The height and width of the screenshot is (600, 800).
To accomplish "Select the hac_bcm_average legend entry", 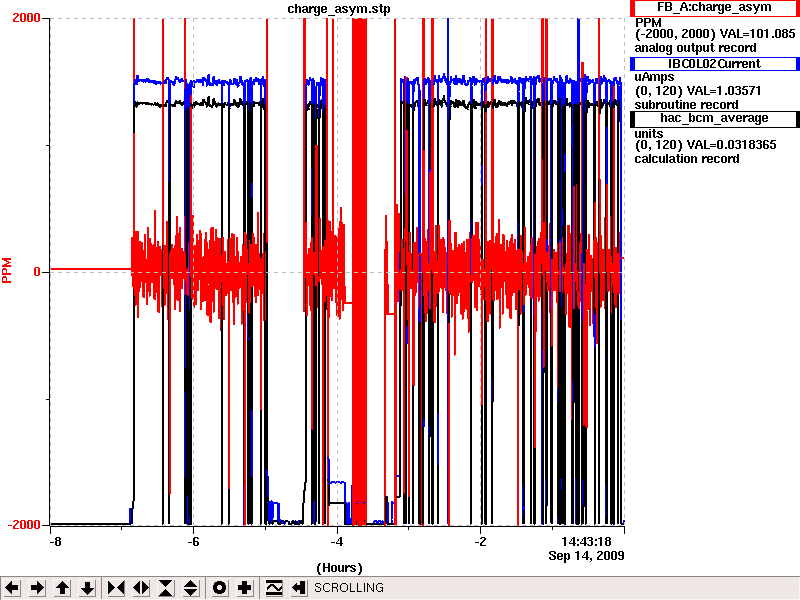I will [714, 118].
